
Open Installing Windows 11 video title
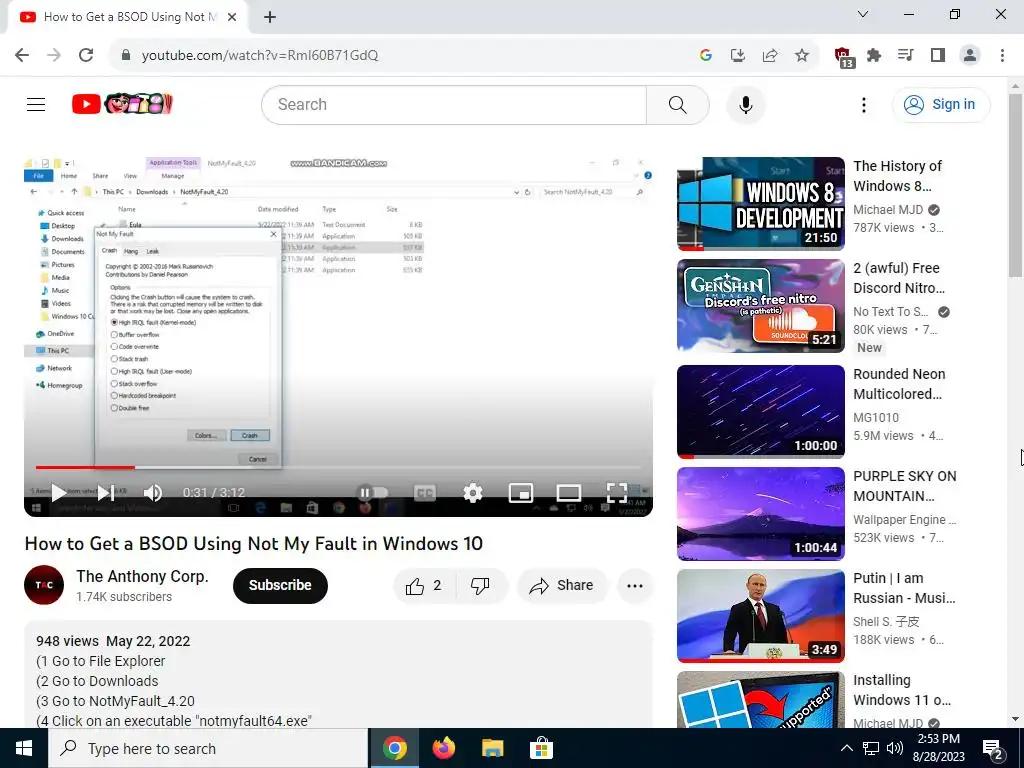click(x=902, y=690)
